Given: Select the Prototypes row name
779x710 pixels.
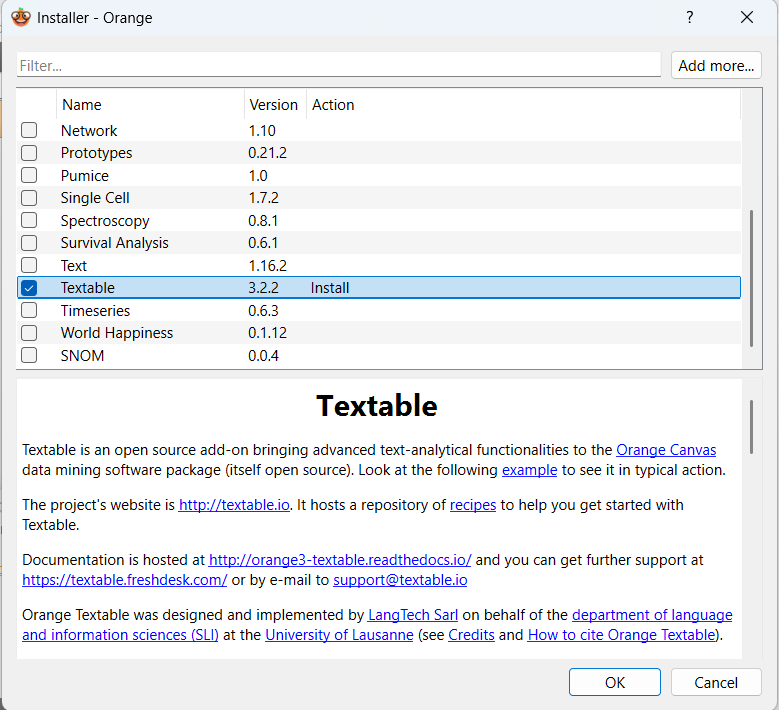Looking at the screenshot, I should (96, 153).
